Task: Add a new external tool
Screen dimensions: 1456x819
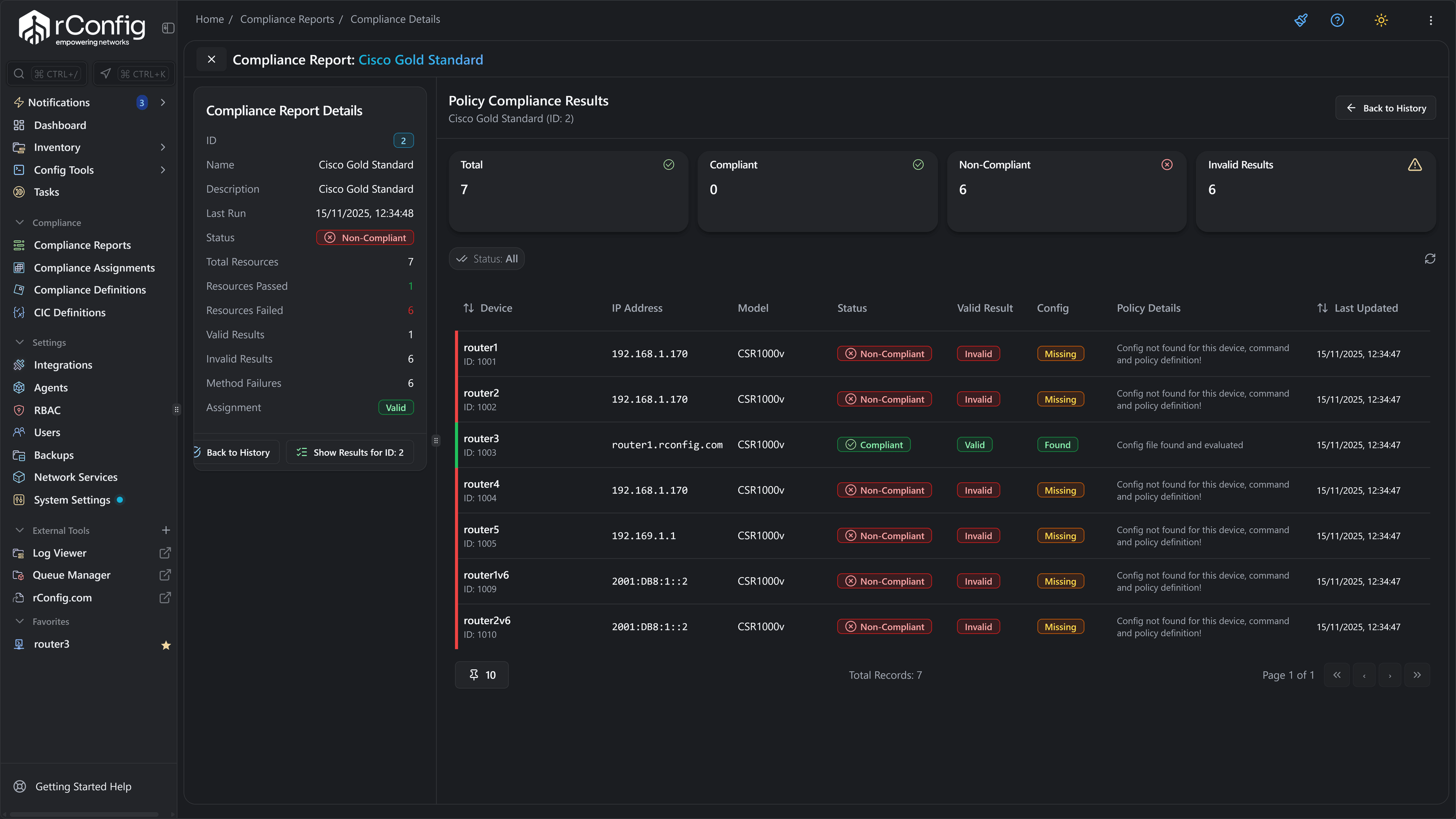Action: 166,530
